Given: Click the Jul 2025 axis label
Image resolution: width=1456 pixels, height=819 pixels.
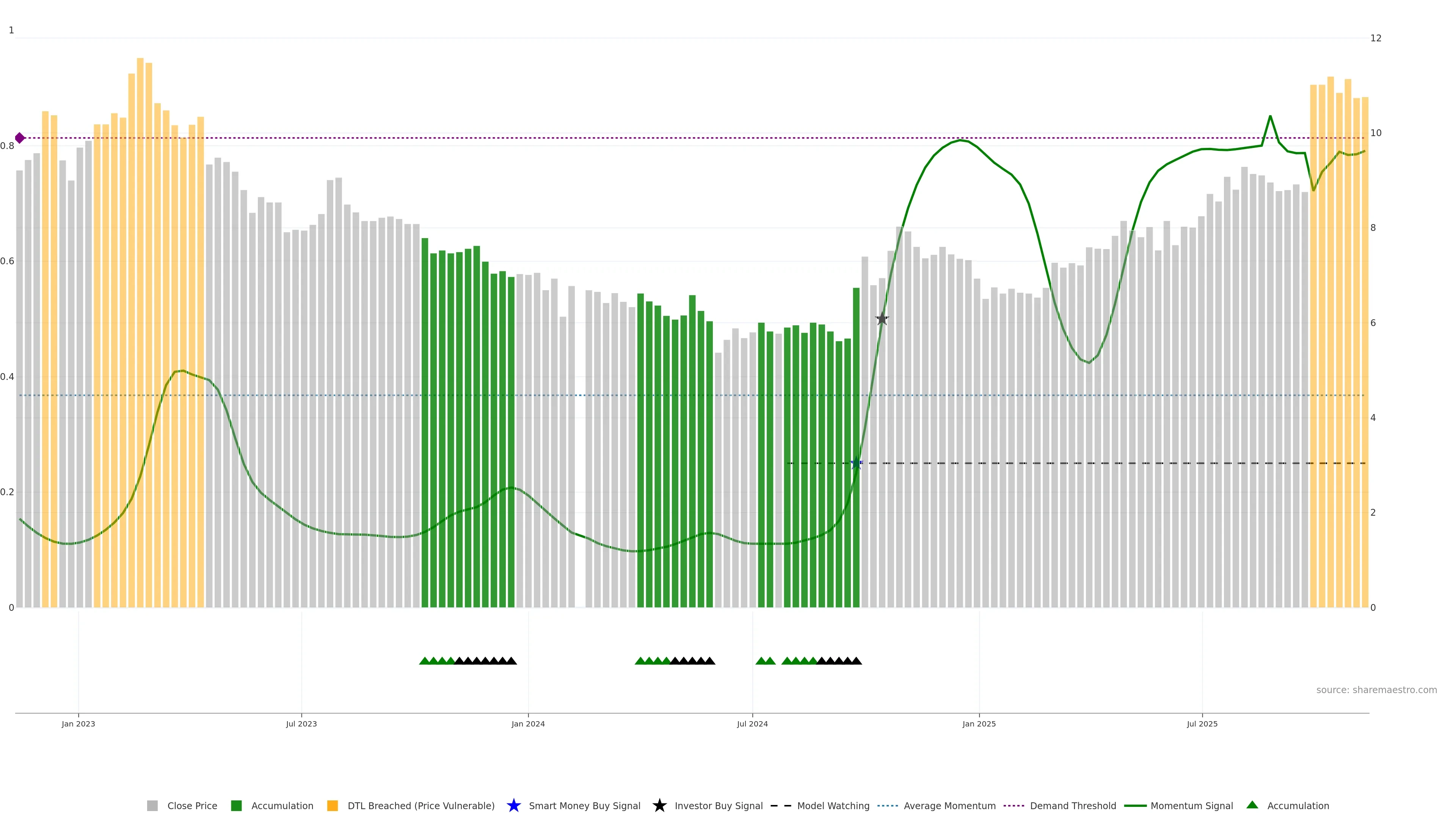Looking at the screenshot, I should pos(1202,723).
